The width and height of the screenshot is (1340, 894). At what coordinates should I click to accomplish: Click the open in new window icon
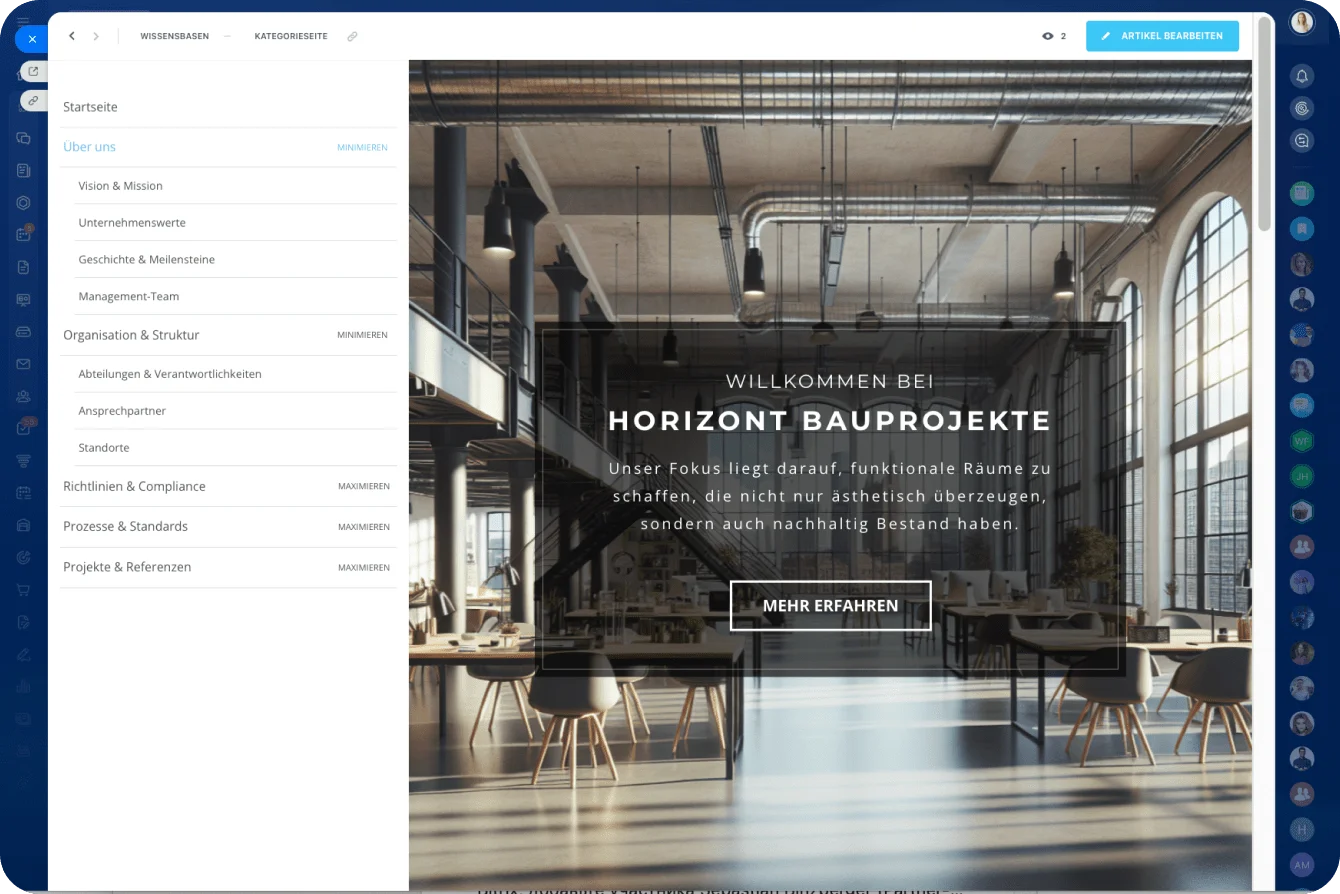click(x=33, y=71)
